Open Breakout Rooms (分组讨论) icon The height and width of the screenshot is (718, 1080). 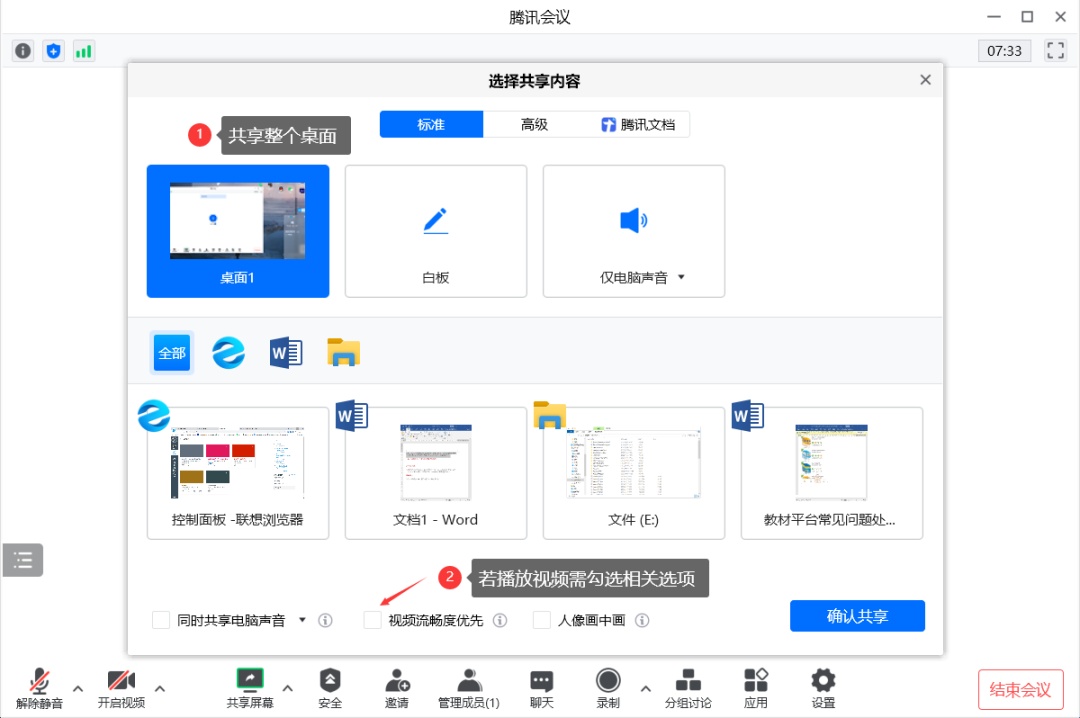click(x=688, y=681)
